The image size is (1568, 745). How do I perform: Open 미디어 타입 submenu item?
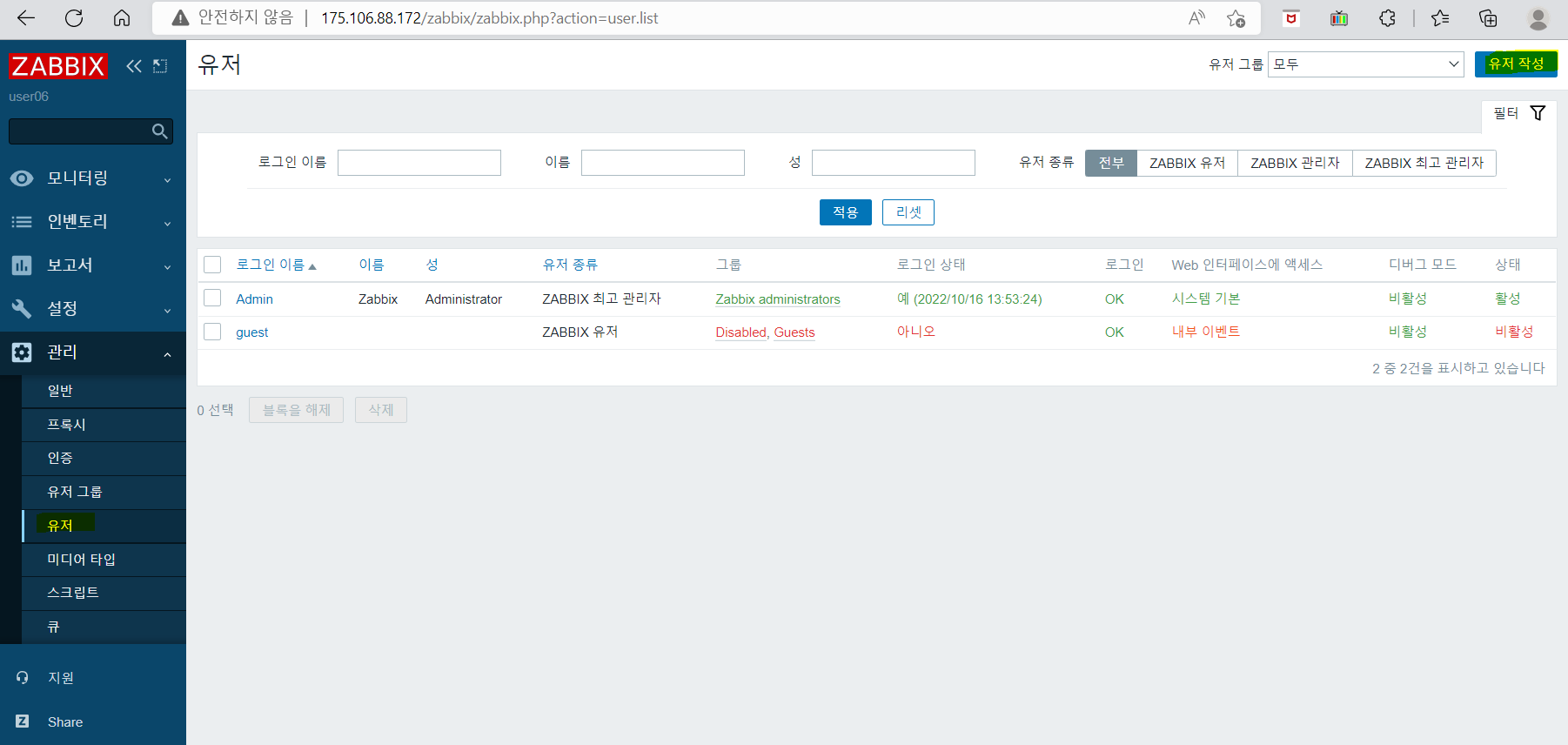104,560
